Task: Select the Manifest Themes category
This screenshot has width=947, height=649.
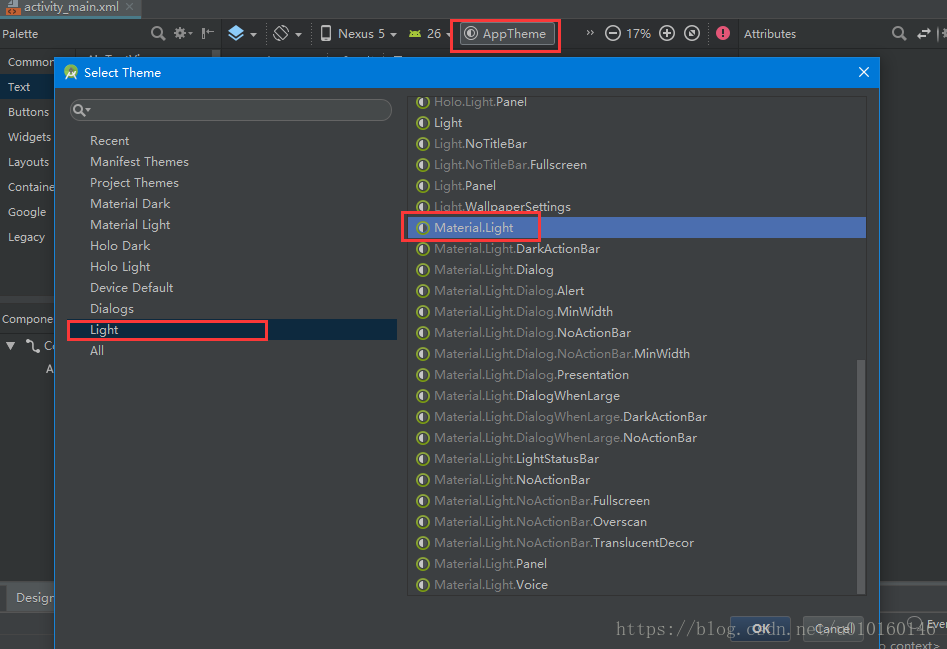Action: pyautogui.click(x=139, y=162)
